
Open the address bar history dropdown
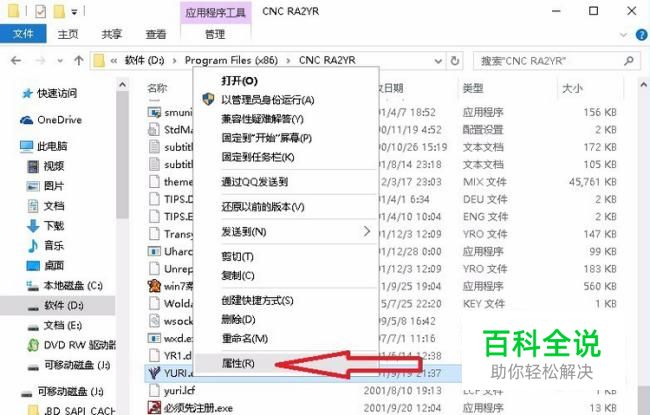[x=438, y=61]
